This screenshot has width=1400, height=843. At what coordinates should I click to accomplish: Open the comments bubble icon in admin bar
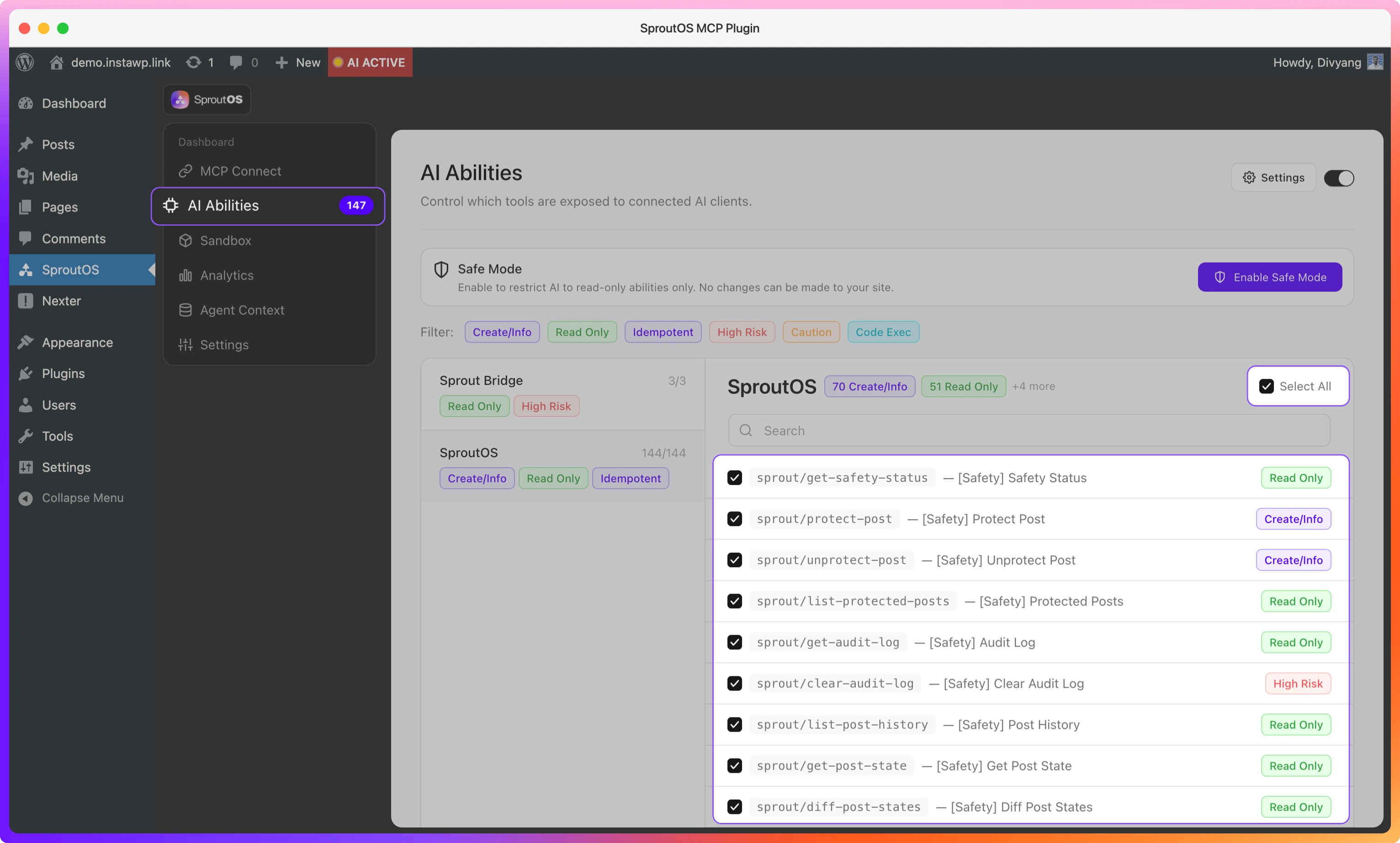236,63
